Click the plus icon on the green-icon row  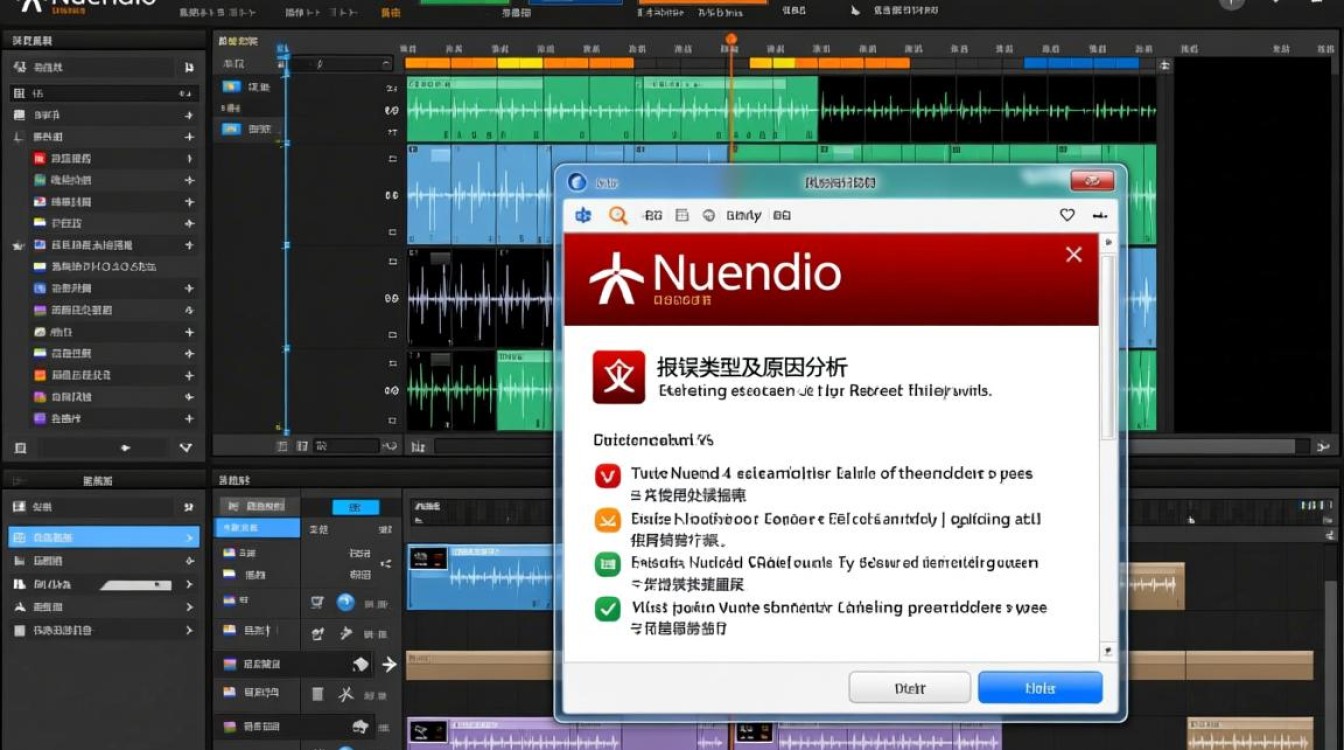tap(189, 180)
